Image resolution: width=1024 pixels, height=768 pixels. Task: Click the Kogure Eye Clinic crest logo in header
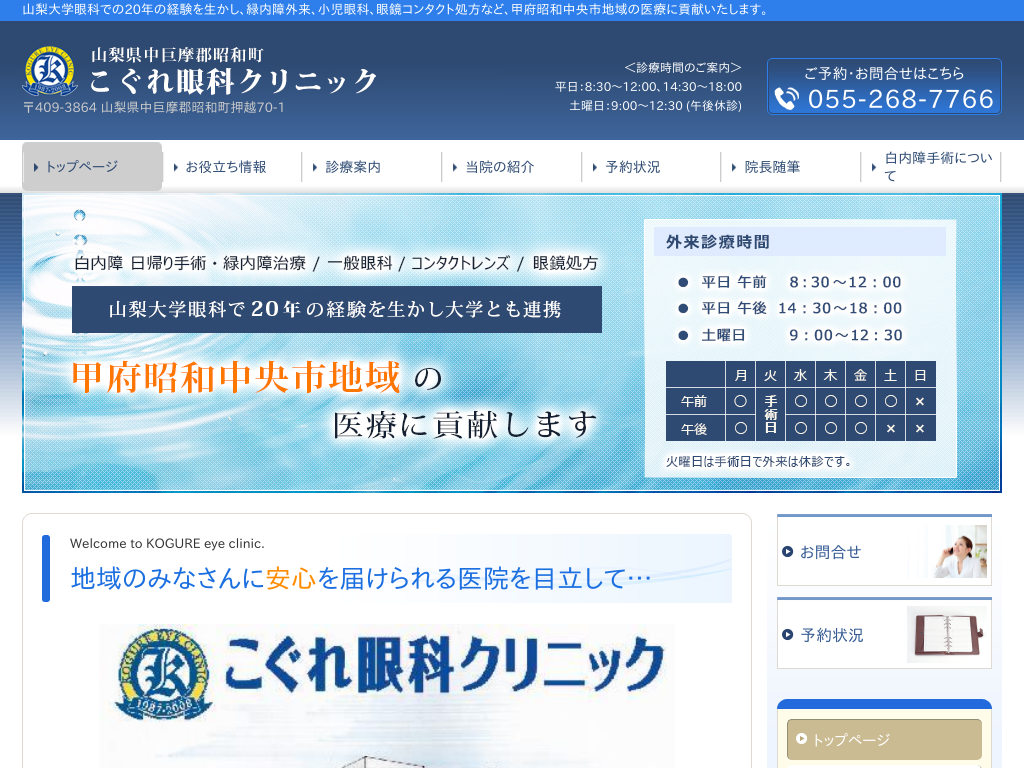point(50,73)
